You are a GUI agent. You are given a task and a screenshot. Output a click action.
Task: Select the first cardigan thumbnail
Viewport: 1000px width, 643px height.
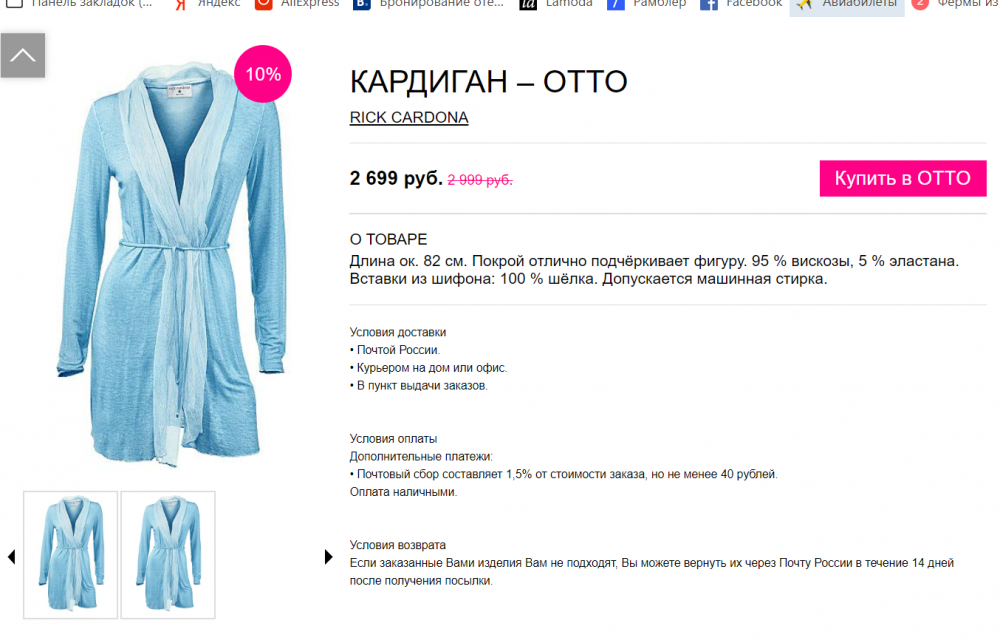tap(71, 555)
